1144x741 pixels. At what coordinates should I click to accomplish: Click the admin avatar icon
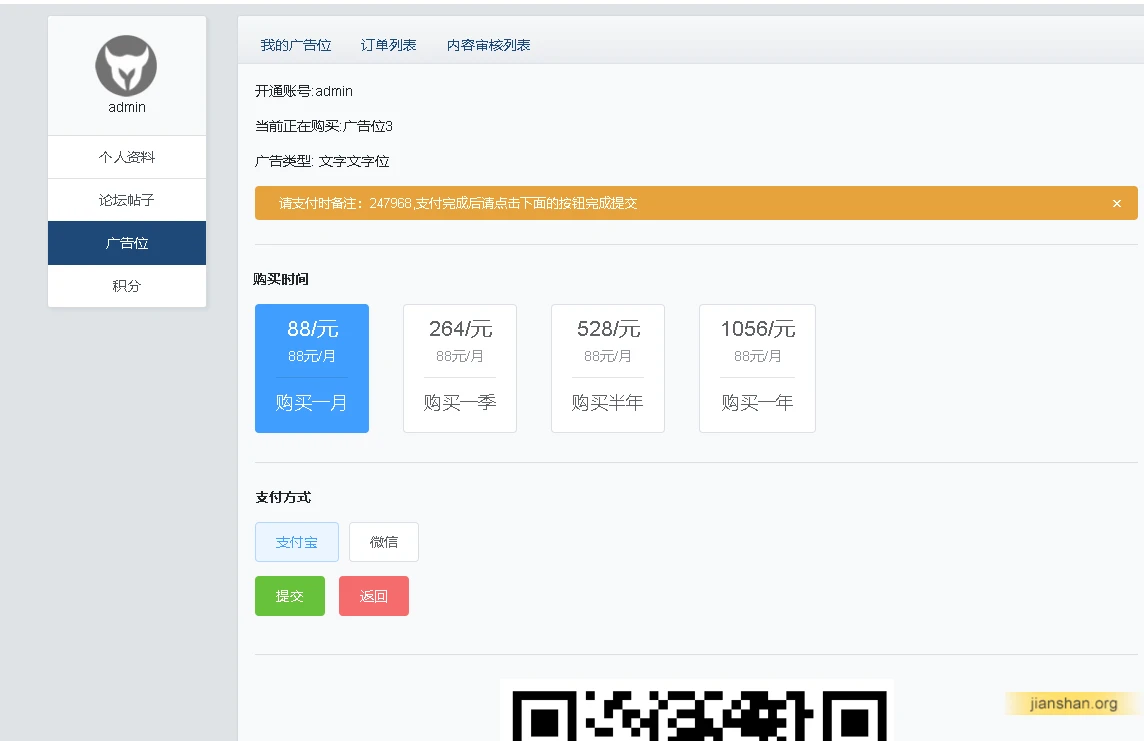pos(126,66)
